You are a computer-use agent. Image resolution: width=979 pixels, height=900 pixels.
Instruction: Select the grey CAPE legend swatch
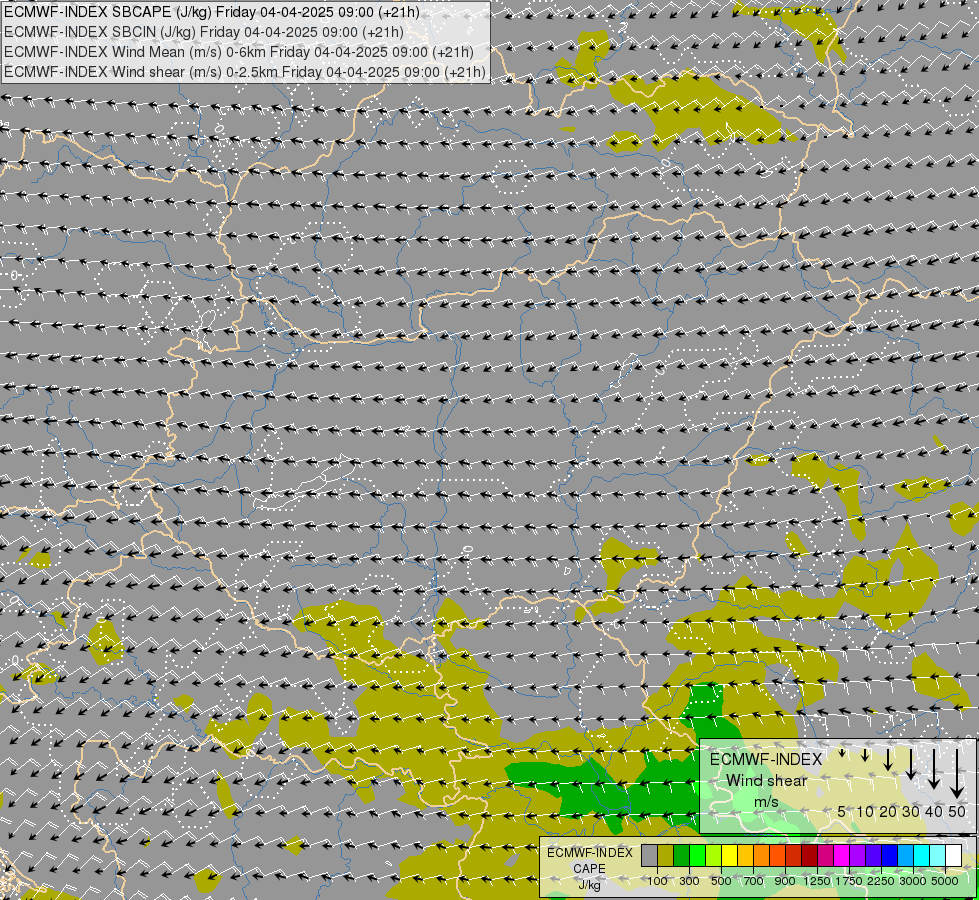pos(649,855)
